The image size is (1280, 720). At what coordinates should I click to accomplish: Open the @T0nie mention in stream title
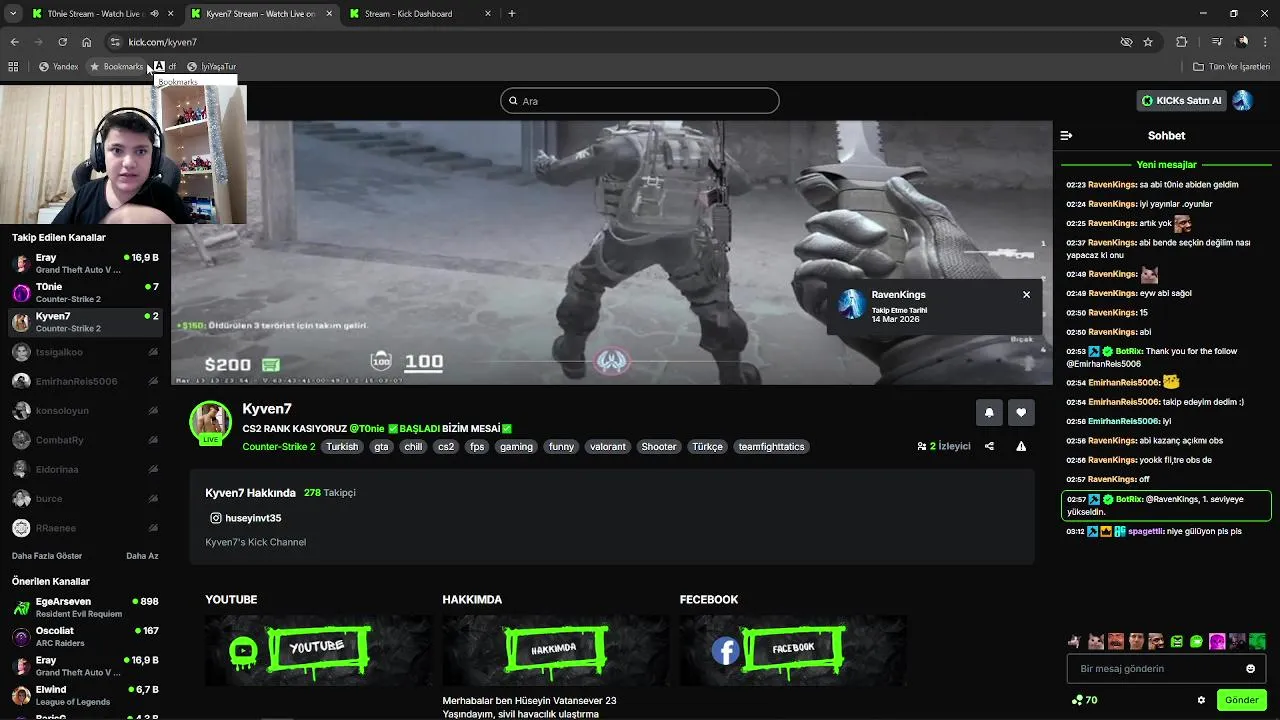click(367, 429)
